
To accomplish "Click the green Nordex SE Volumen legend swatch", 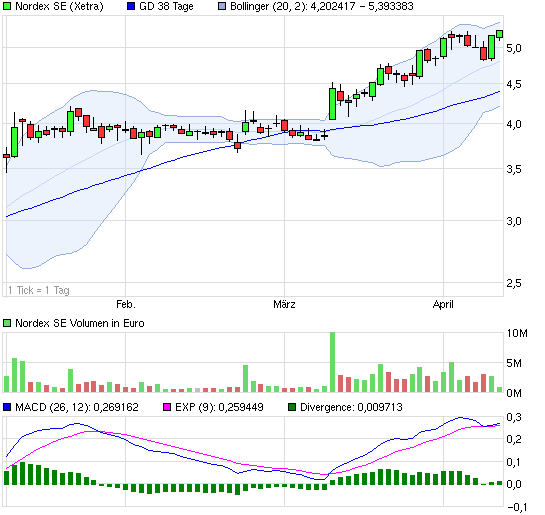I will (x=7, y=323).
